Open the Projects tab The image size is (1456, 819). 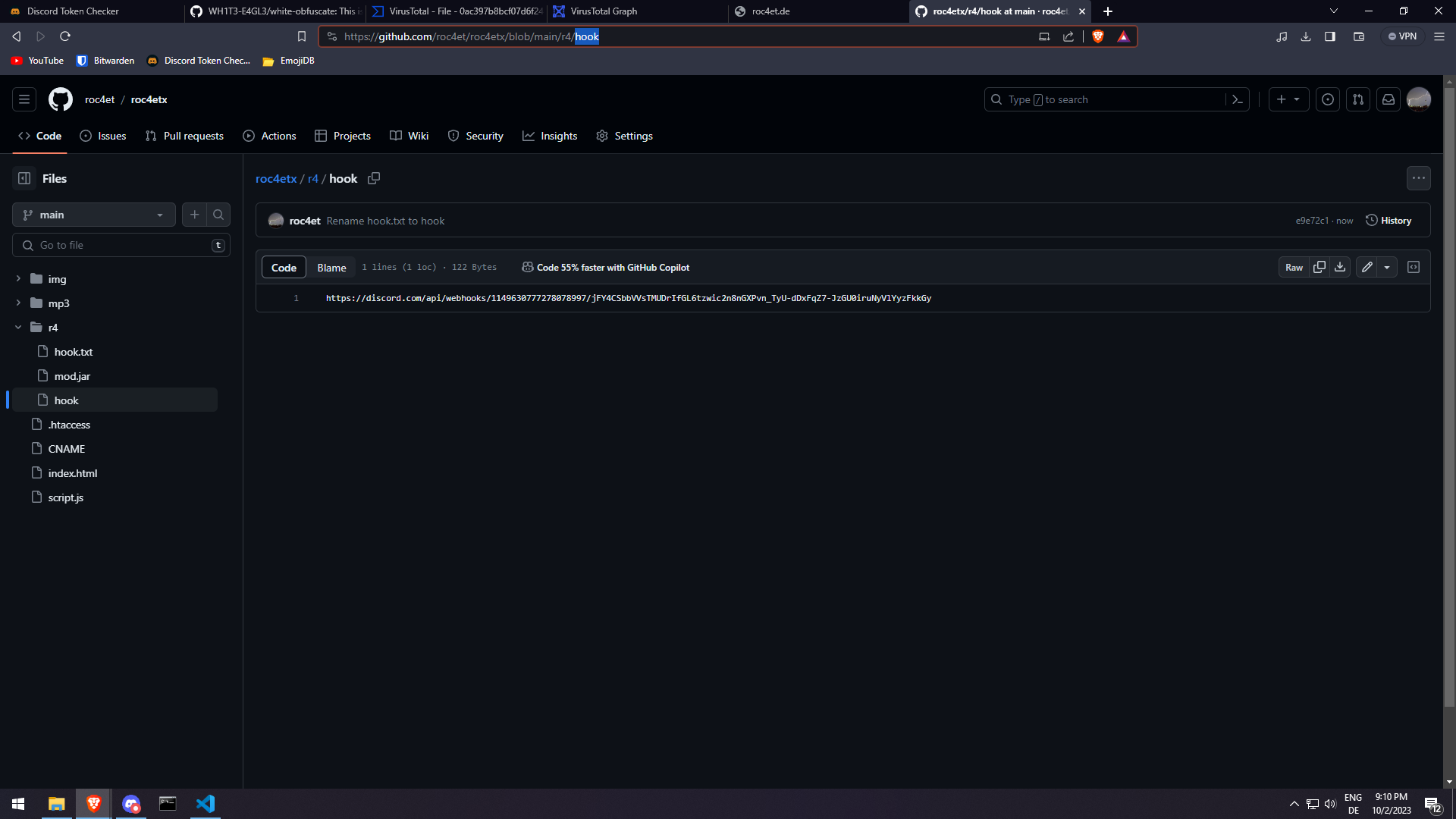click(343, 136)
